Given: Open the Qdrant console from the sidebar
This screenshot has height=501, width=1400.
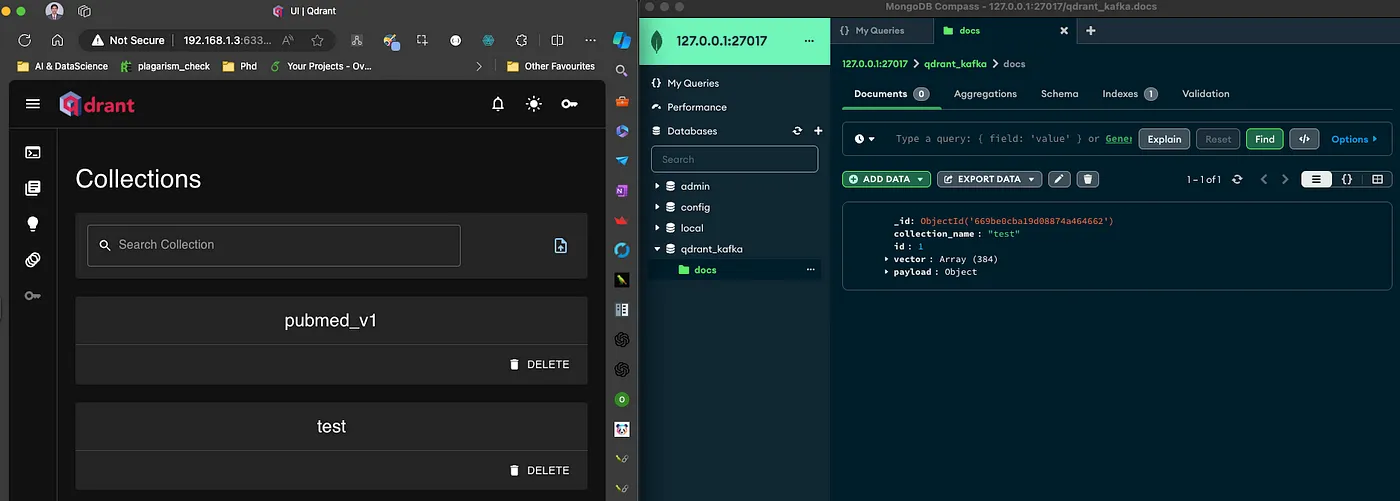Looking at the screenshot, I should [x=33, y=152].
